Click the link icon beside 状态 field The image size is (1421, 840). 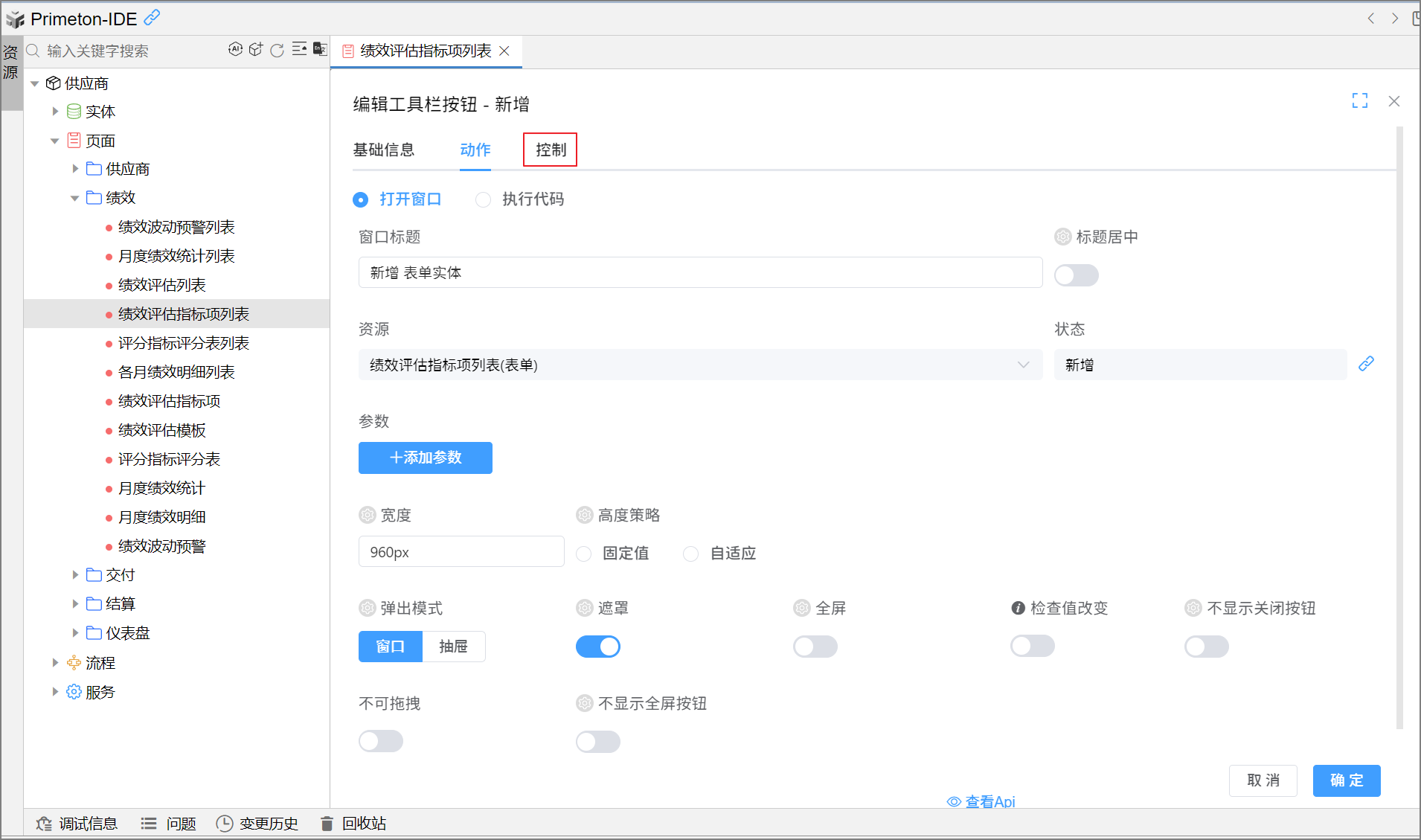coord(1366,364)
